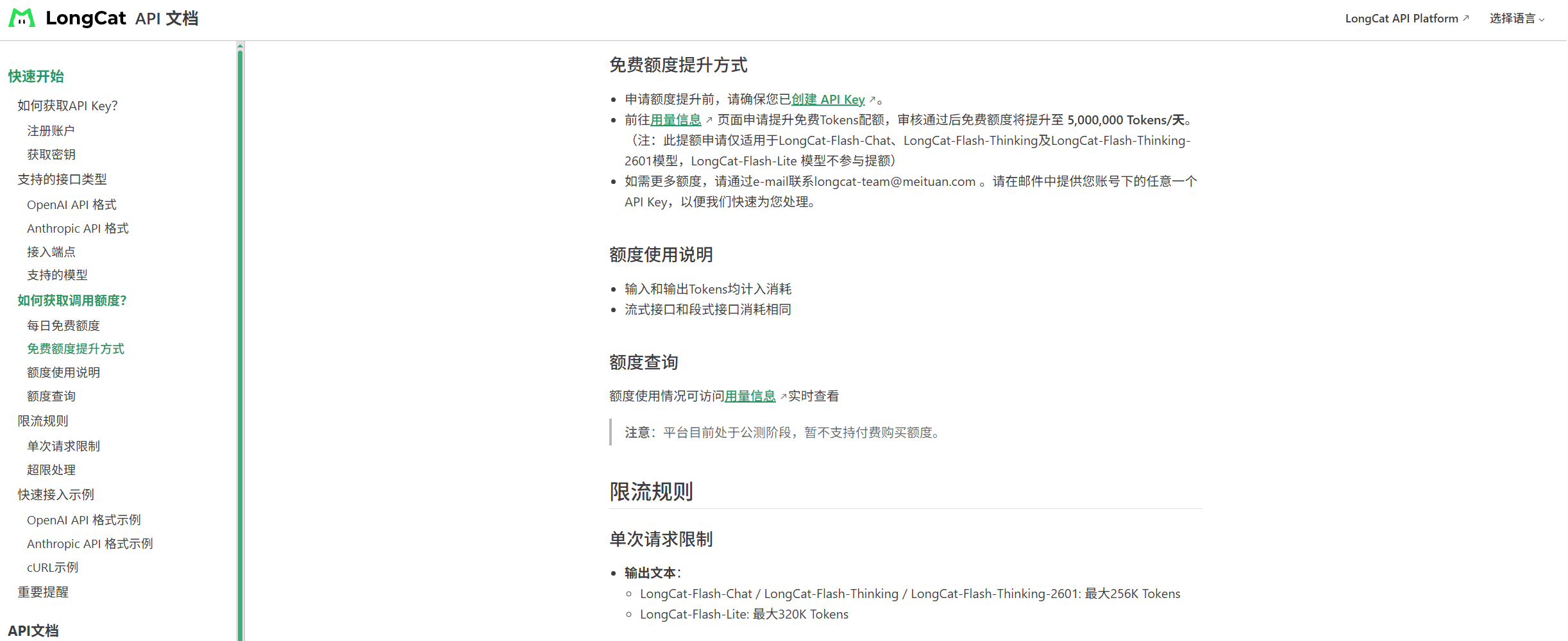Open 超限处理 from the sidebar
The height and width of the screenshot is (641, 1568).
tap(51, 469)
